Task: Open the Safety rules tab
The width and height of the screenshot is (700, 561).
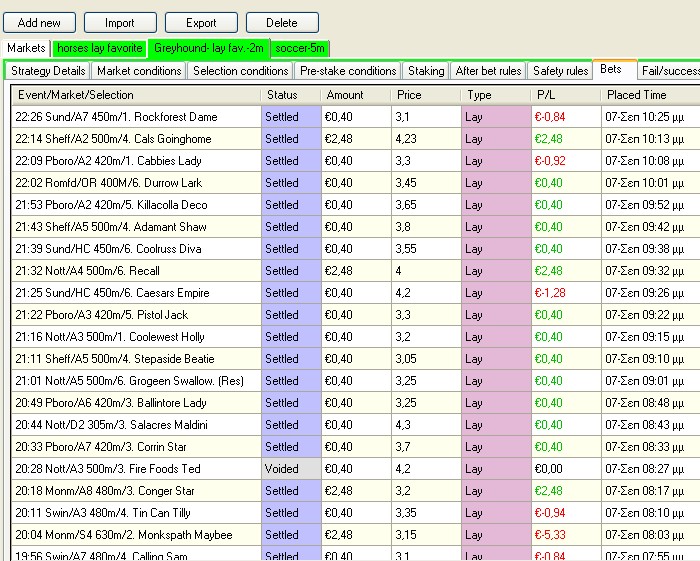Action: pyautogui.click(x=561, y=71)
